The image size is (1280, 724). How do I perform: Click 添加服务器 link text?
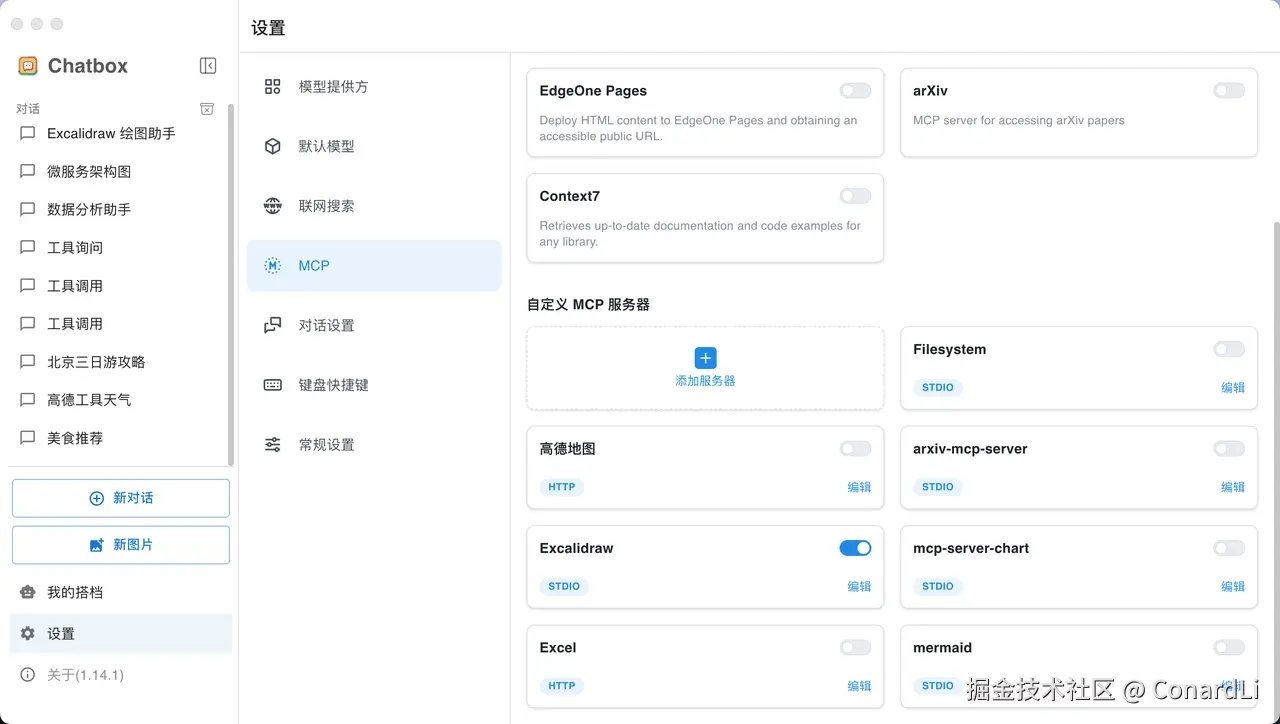pos(705,381)
